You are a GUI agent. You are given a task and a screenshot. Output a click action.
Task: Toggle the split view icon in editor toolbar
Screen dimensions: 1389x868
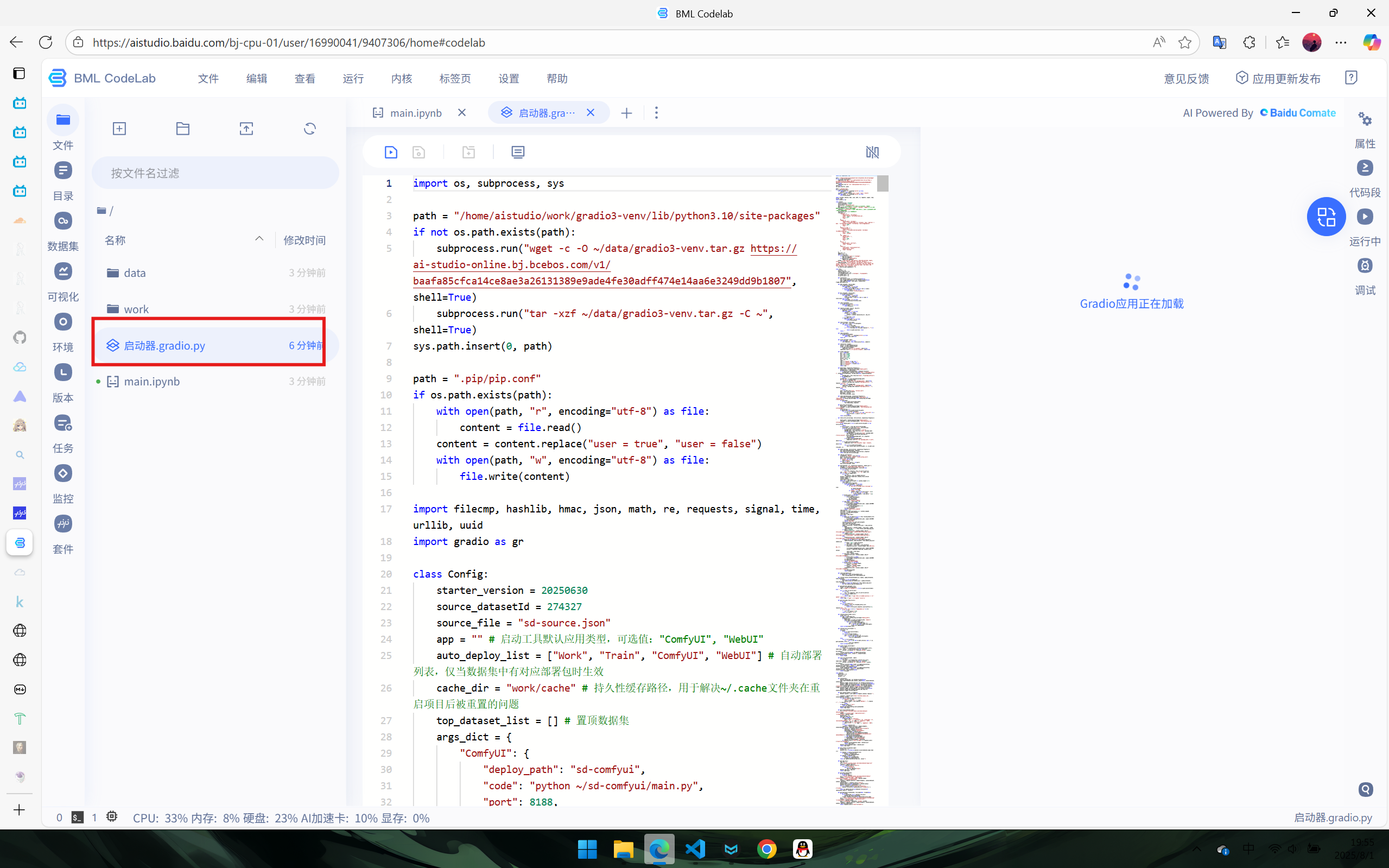pyautogui.click(x=872, y=152)
